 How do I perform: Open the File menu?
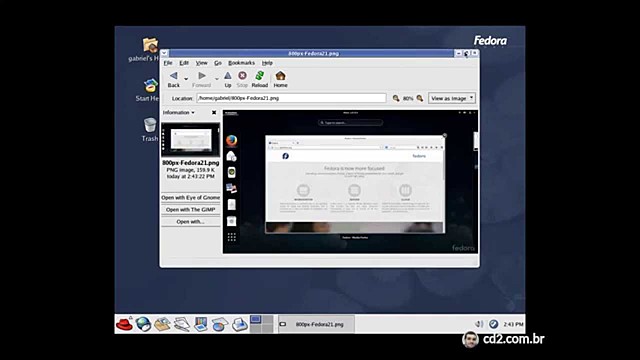(x=168, y=63)
